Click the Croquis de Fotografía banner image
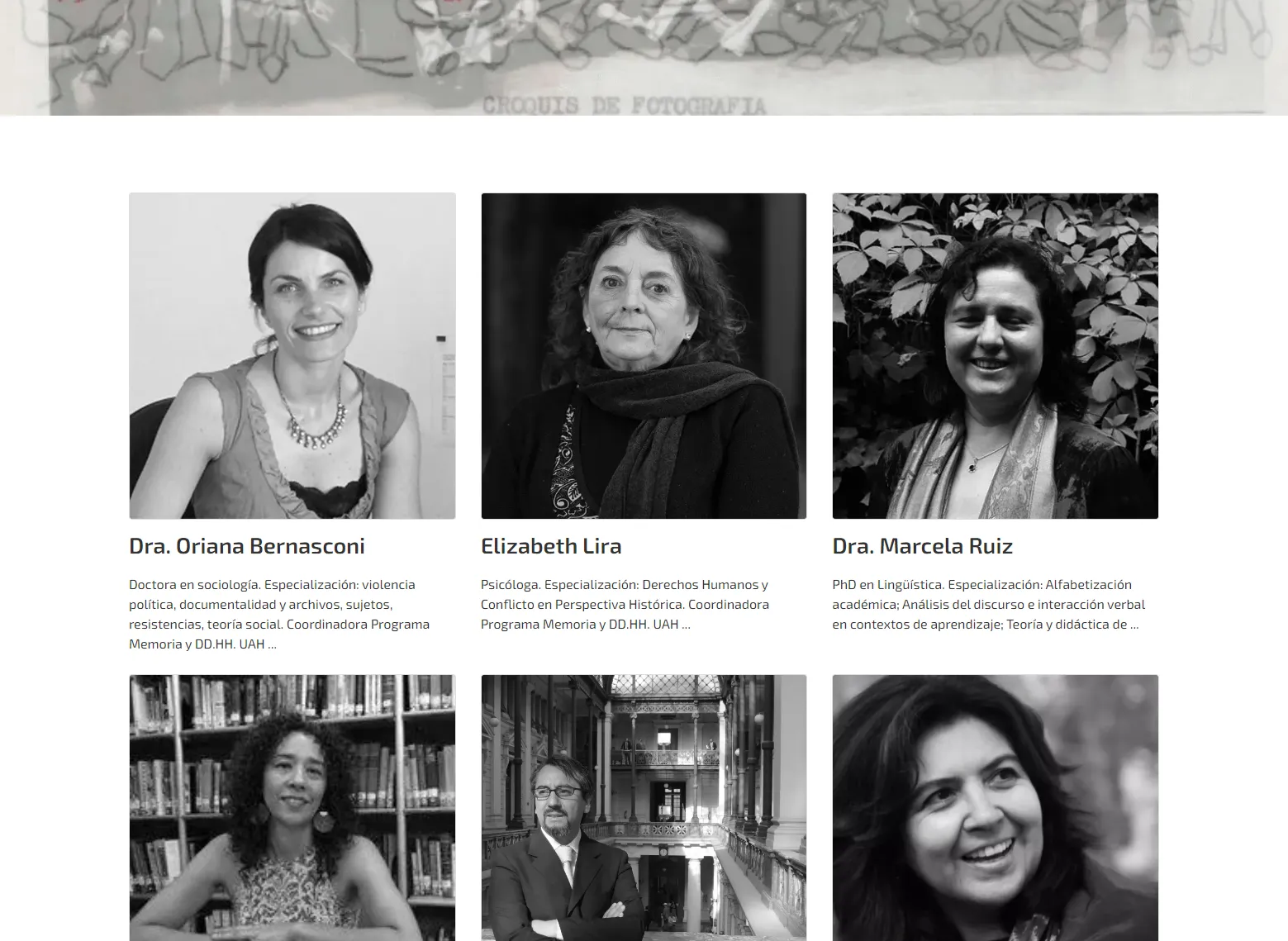Image resolution: width=1288 pixels, height=941 pixels. (644, 58)
